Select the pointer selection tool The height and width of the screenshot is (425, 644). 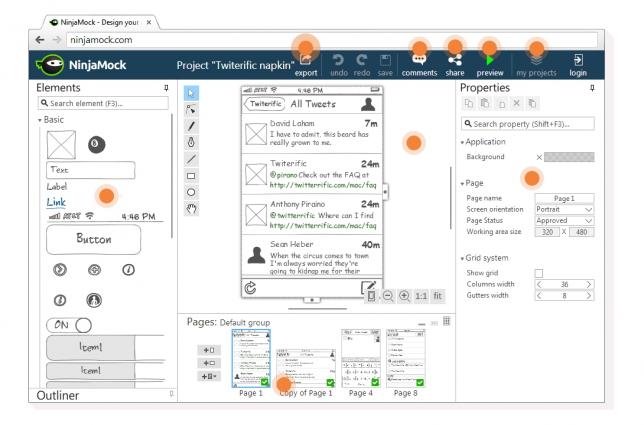pyautogui.click(x=191, y=93)
